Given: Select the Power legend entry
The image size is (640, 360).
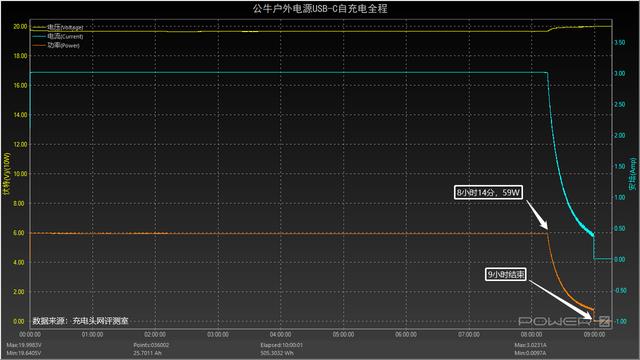Looking at the screenshot, I should [56, 45].
